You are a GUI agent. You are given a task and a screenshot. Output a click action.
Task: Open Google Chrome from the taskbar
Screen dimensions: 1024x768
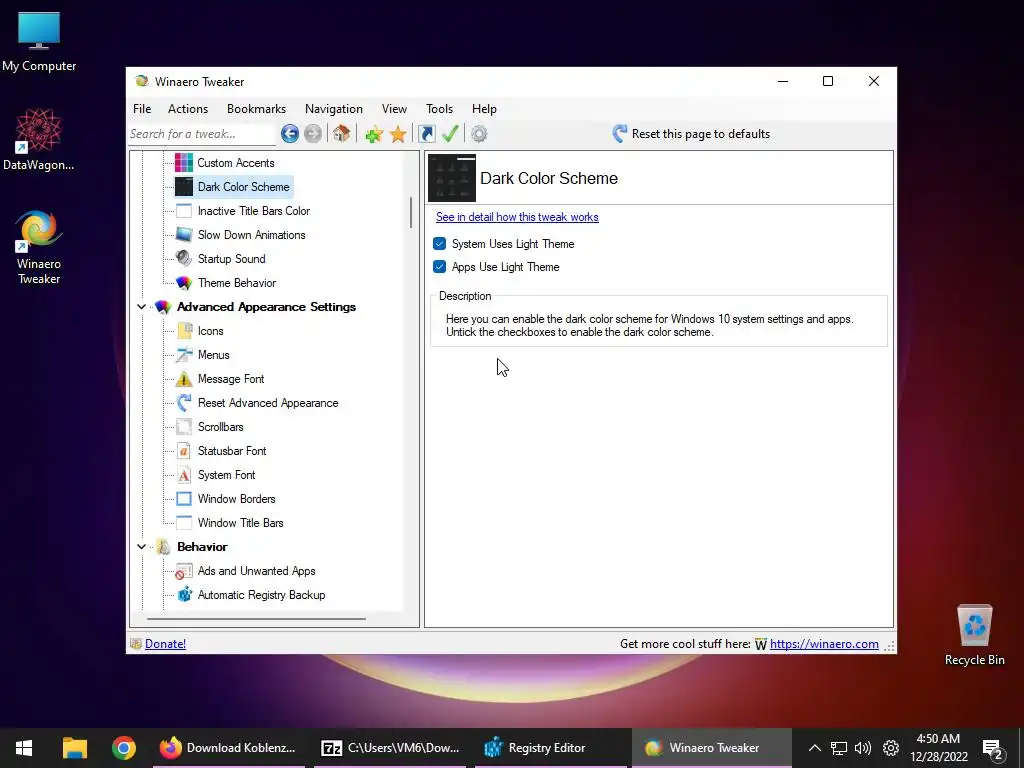(x=123, y=748)
